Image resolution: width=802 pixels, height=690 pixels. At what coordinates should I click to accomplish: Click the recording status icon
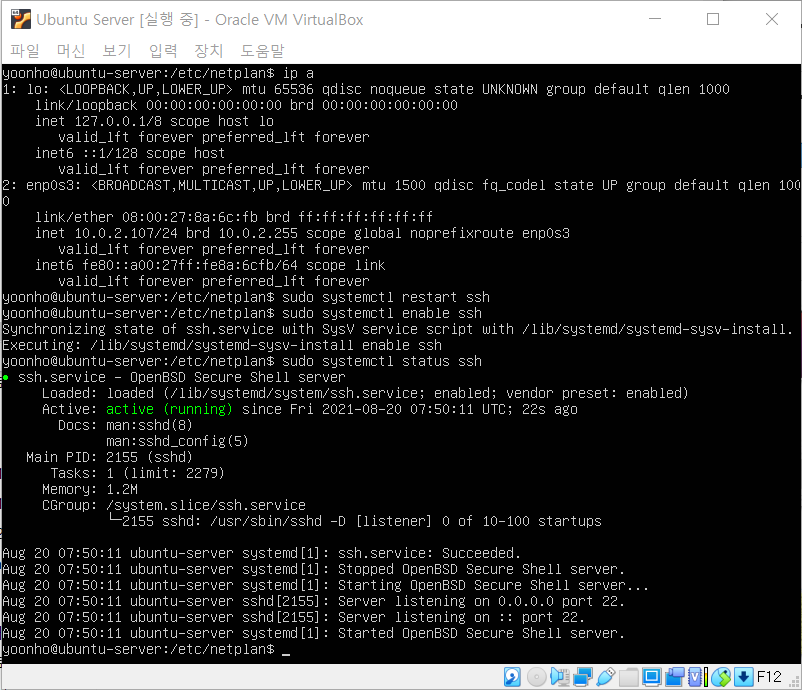[675, 677]
